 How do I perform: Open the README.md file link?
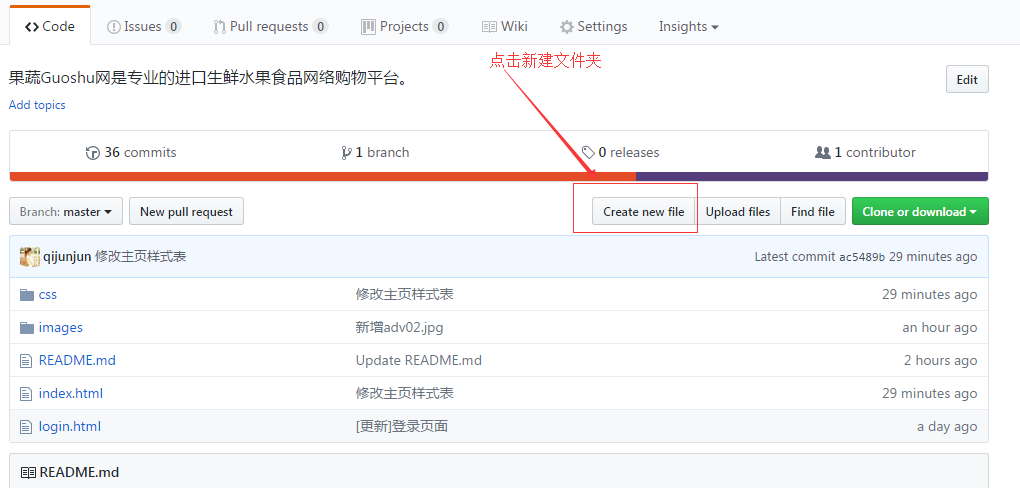(x=77, y=360)
